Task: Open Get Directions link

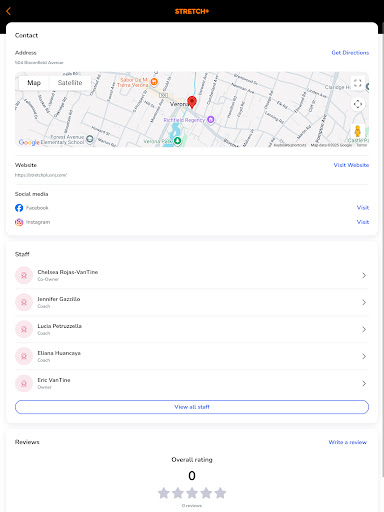Action: click(350, 53)
